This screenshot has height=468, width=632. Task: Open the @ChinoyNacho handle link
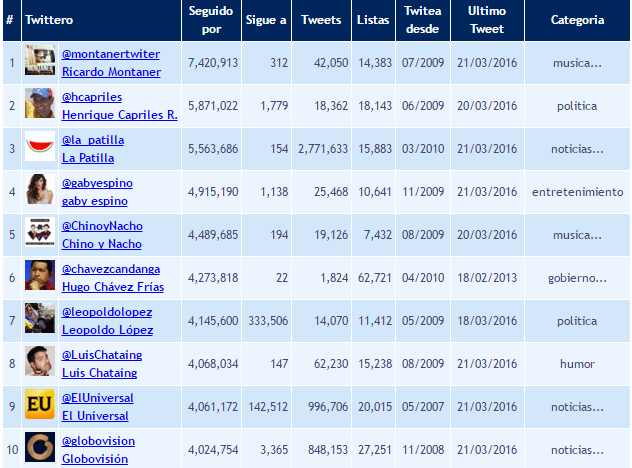102,226
